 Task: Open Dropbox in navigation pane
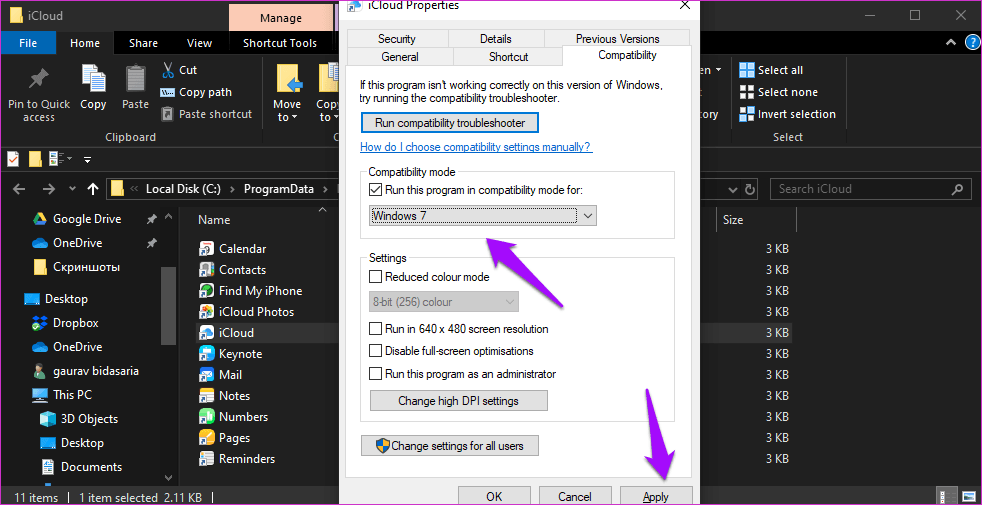[x=75, y=323]
